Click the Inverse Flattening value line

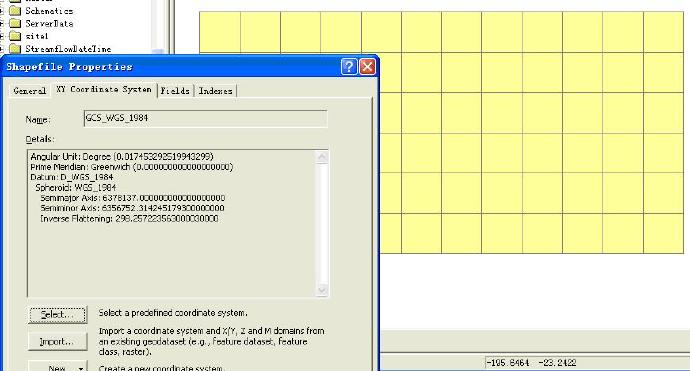[x=129, y=219]
